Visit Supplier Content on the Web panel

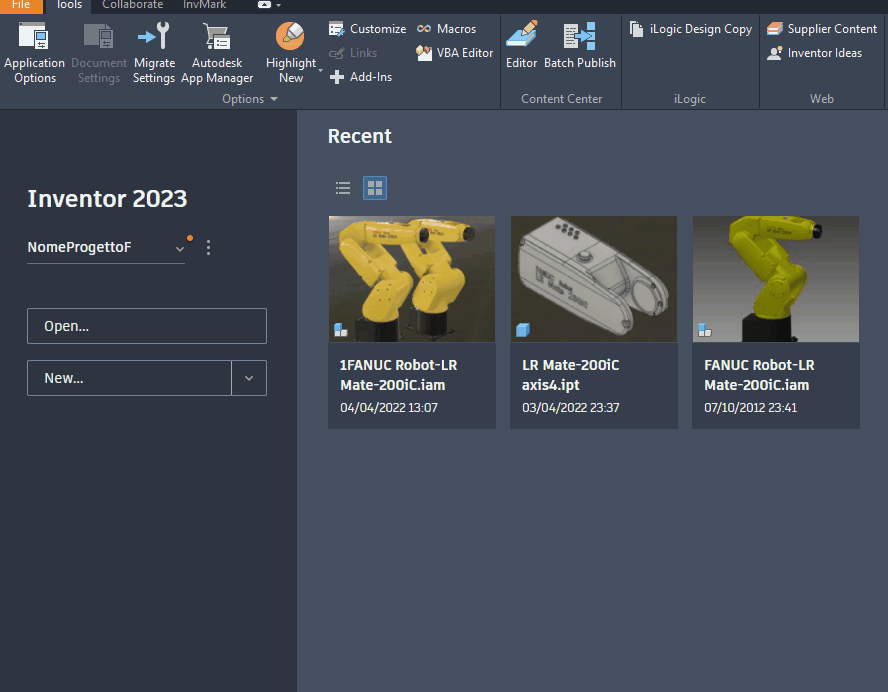pos(822,29)
